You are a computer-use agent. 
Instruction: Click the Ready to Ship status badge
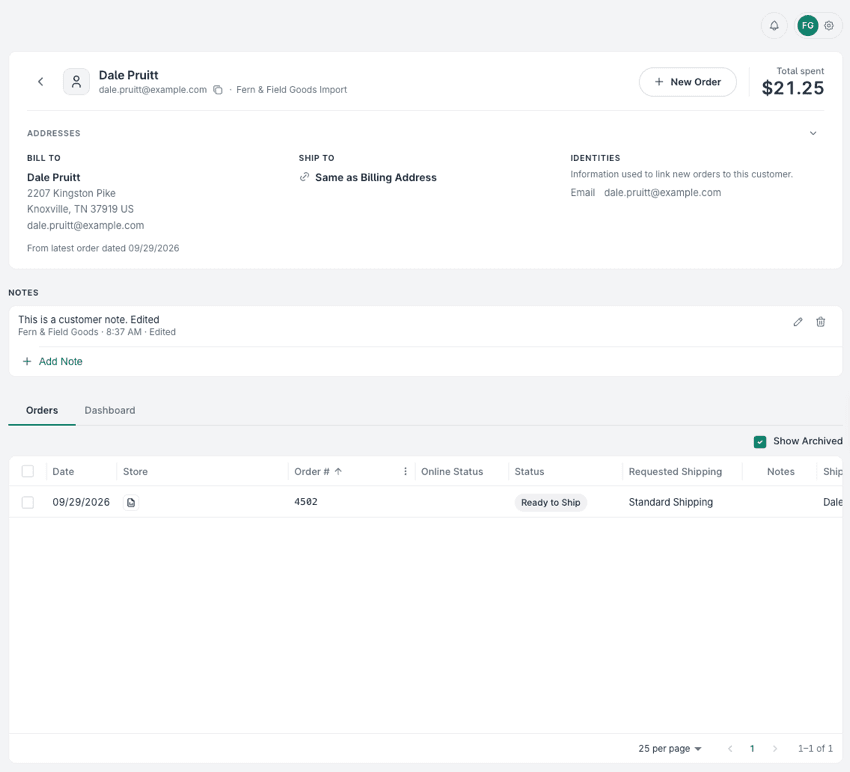(550, 503)
